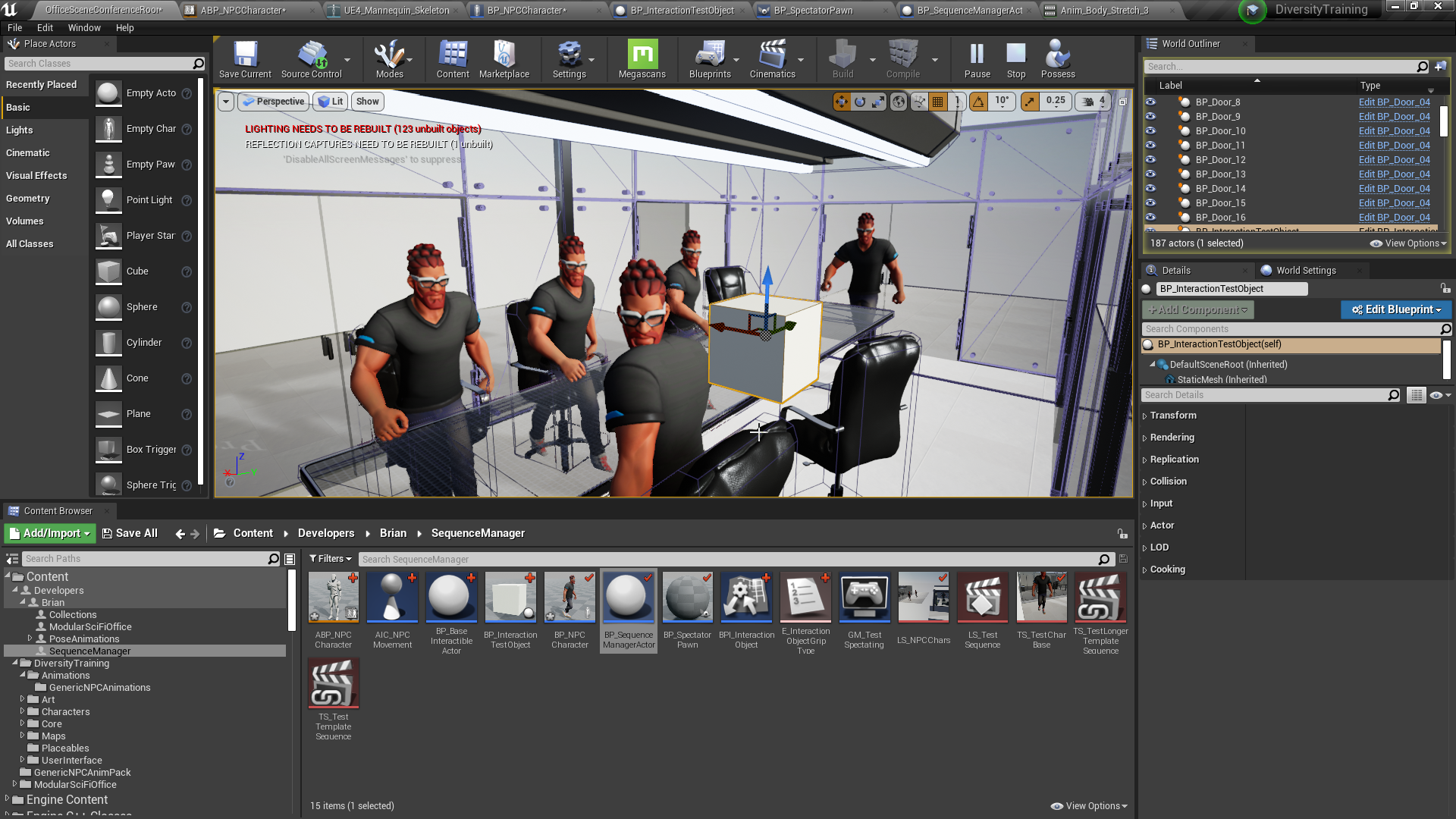Adjust the 0.25 camera speed control
This screenshot has width=1456, height=819.
(1056, 101)
